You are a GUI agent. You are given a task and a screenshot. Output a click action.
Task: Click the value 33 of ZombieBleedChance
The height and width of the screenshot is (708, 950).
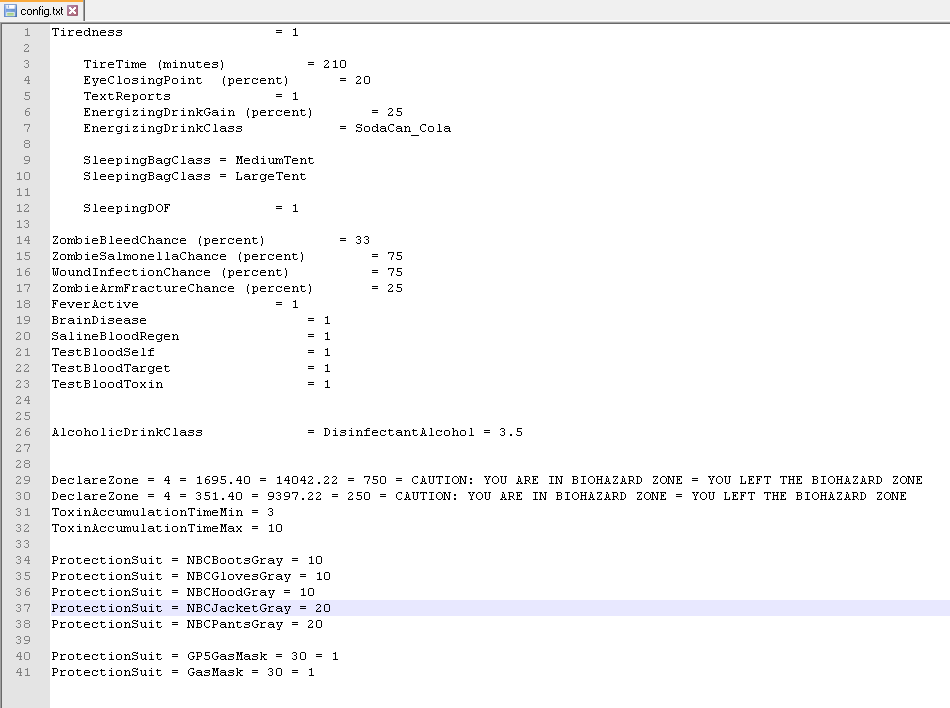pos(362,240)
